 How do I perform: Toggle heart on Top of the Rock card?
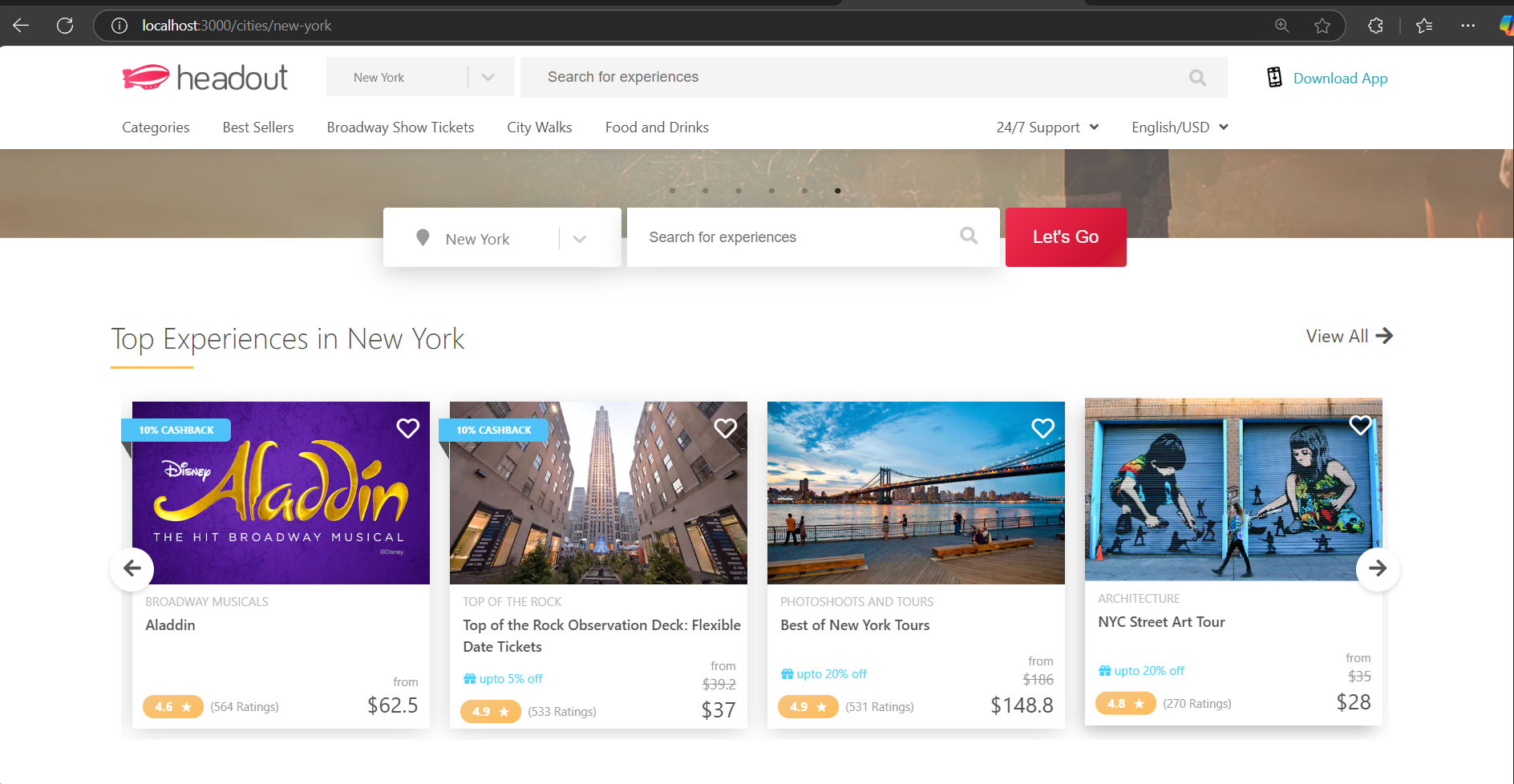pyautogui.click(x=725, y=429)
